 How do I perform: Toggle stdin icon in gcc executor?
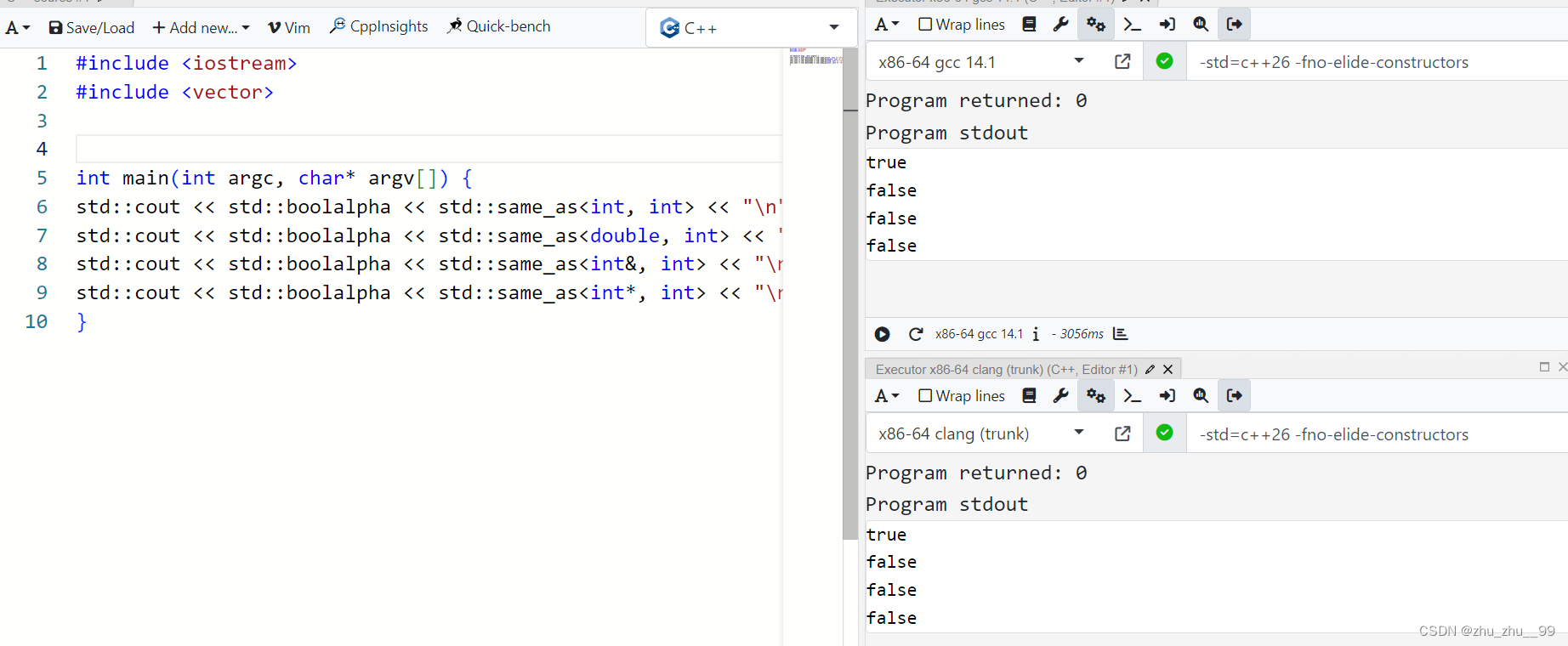1167,25
